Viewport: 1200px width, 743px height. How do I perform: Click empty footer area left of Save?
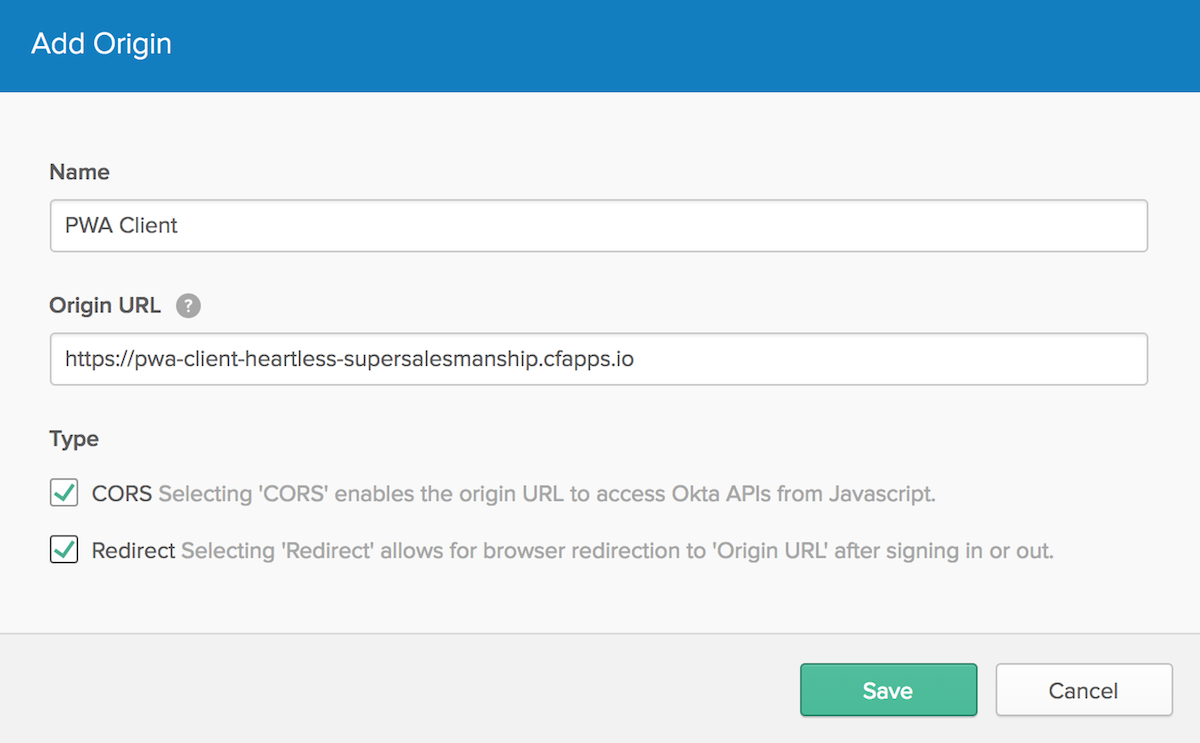(400, 690)
